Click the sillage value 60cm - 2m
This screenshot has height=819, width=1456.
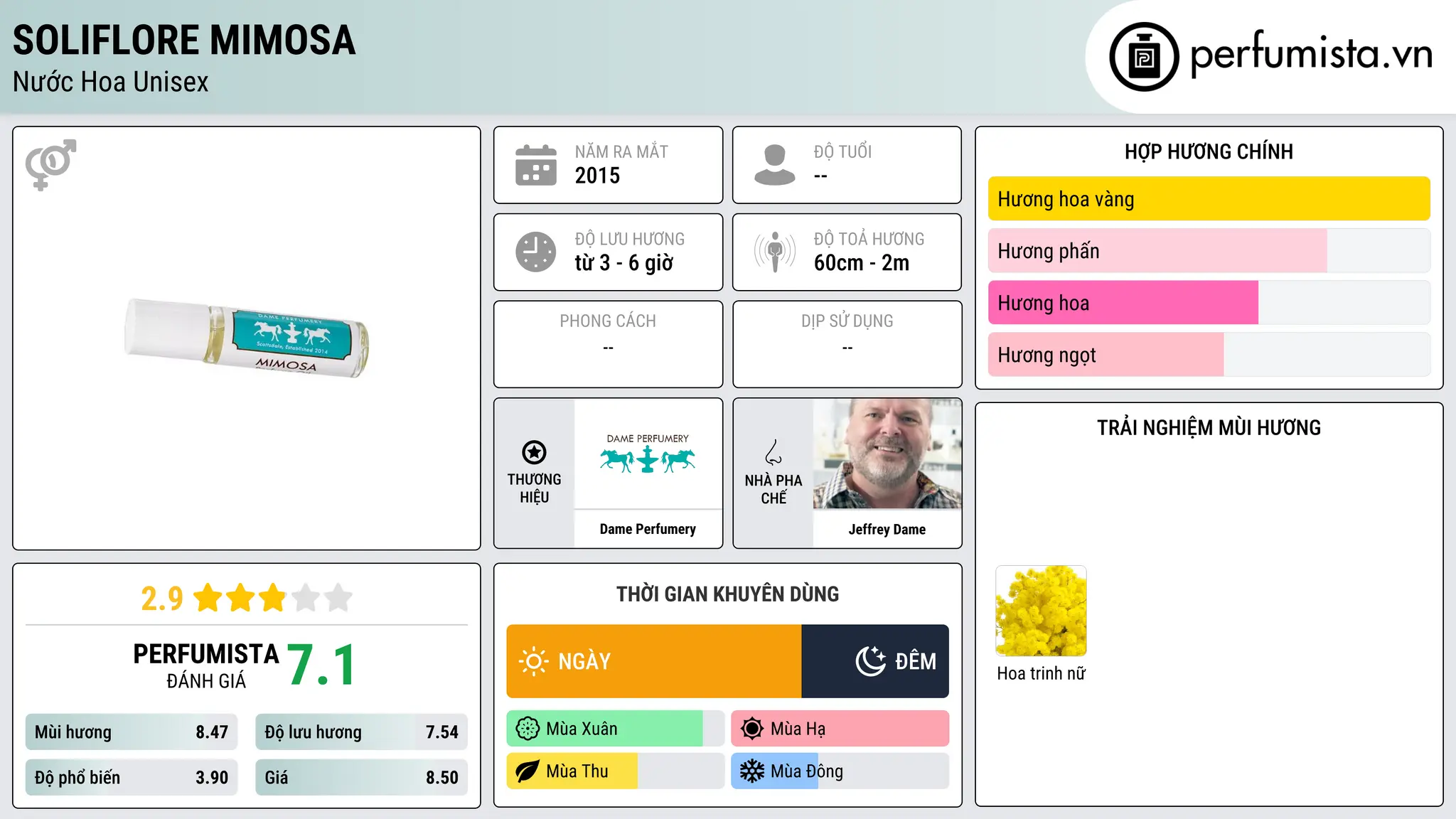tap(862, 263)
